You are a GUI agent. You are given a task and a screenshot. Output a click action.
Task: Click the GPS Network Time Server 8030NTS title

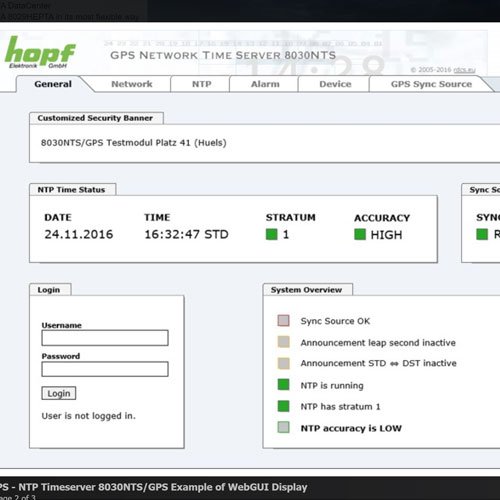[x=223, y=55]
